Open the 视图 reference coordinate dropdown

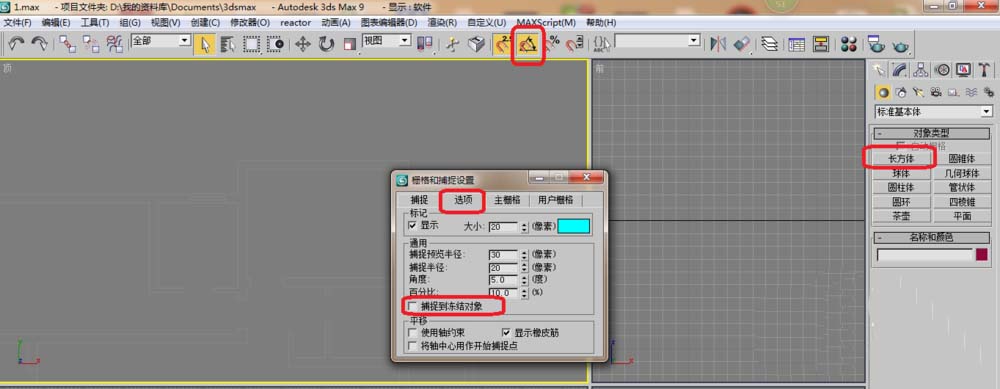[x=405, y=40]
